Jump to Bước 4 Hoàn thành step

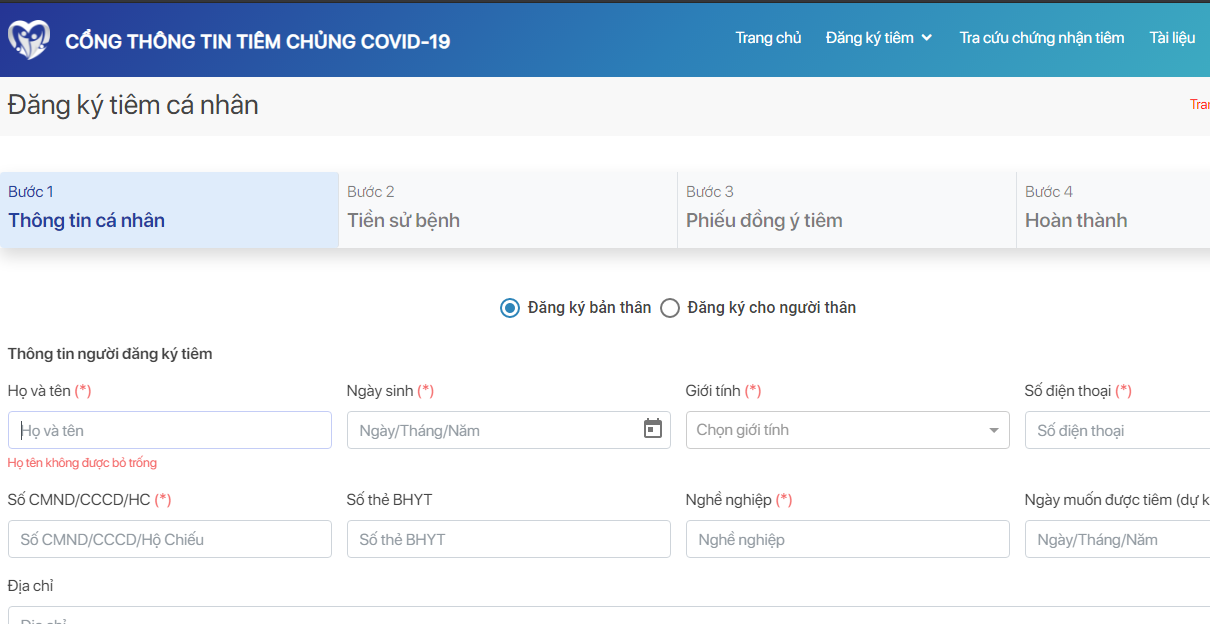pyautogui.click(x=1112, y=208)
